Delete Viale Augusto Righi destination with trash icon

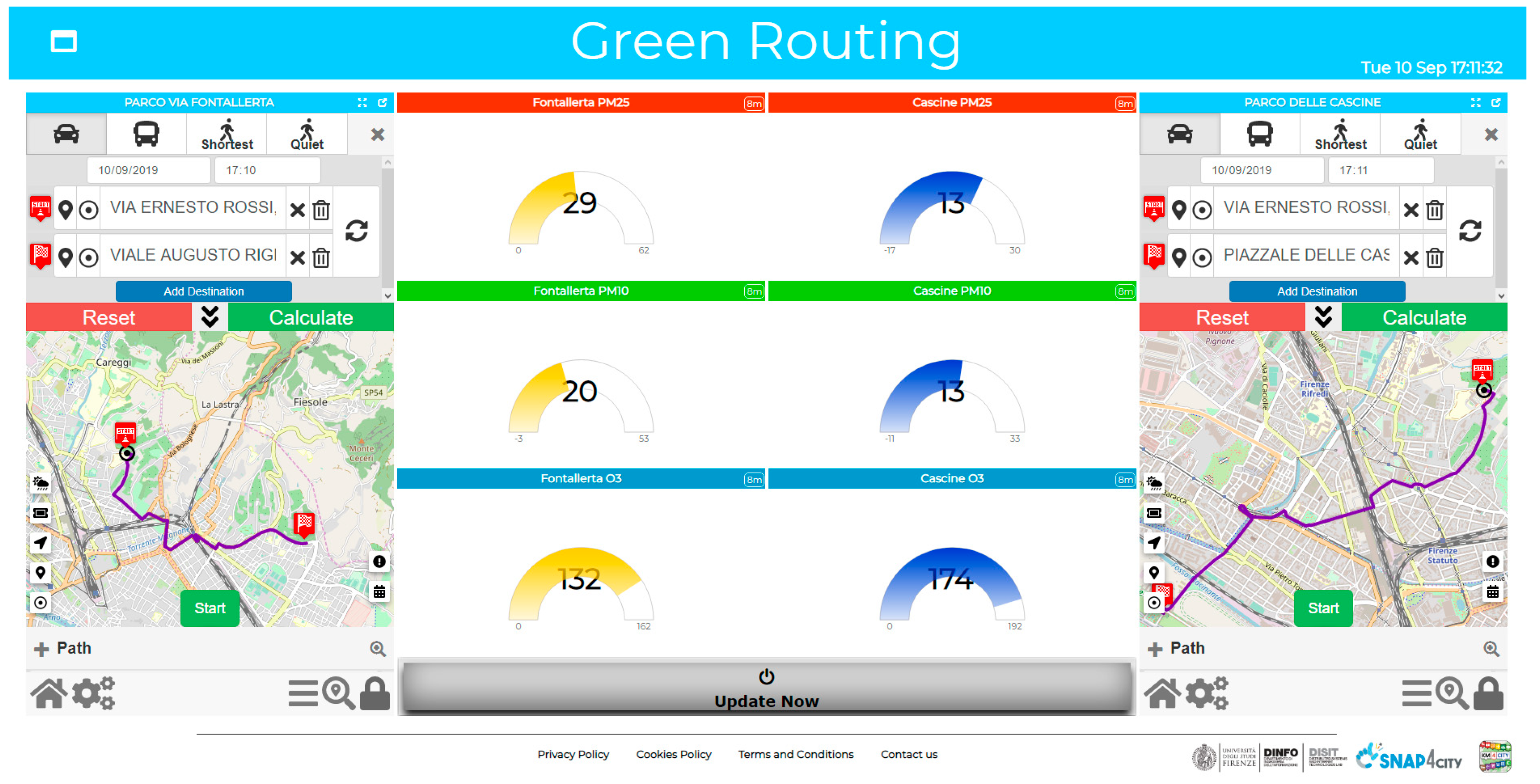[321, 258]
